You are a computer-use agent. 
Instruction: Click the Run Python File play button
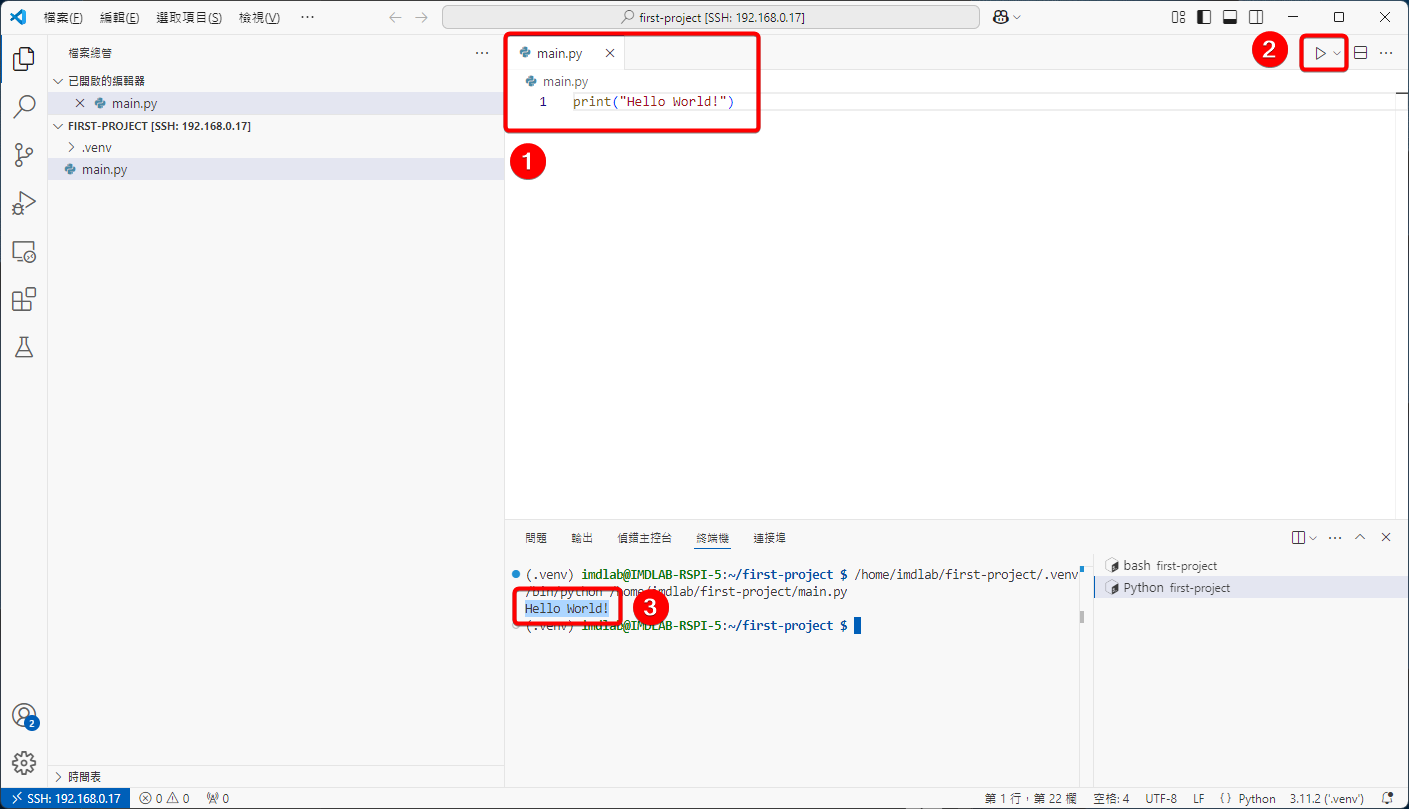click(1320, 53)
